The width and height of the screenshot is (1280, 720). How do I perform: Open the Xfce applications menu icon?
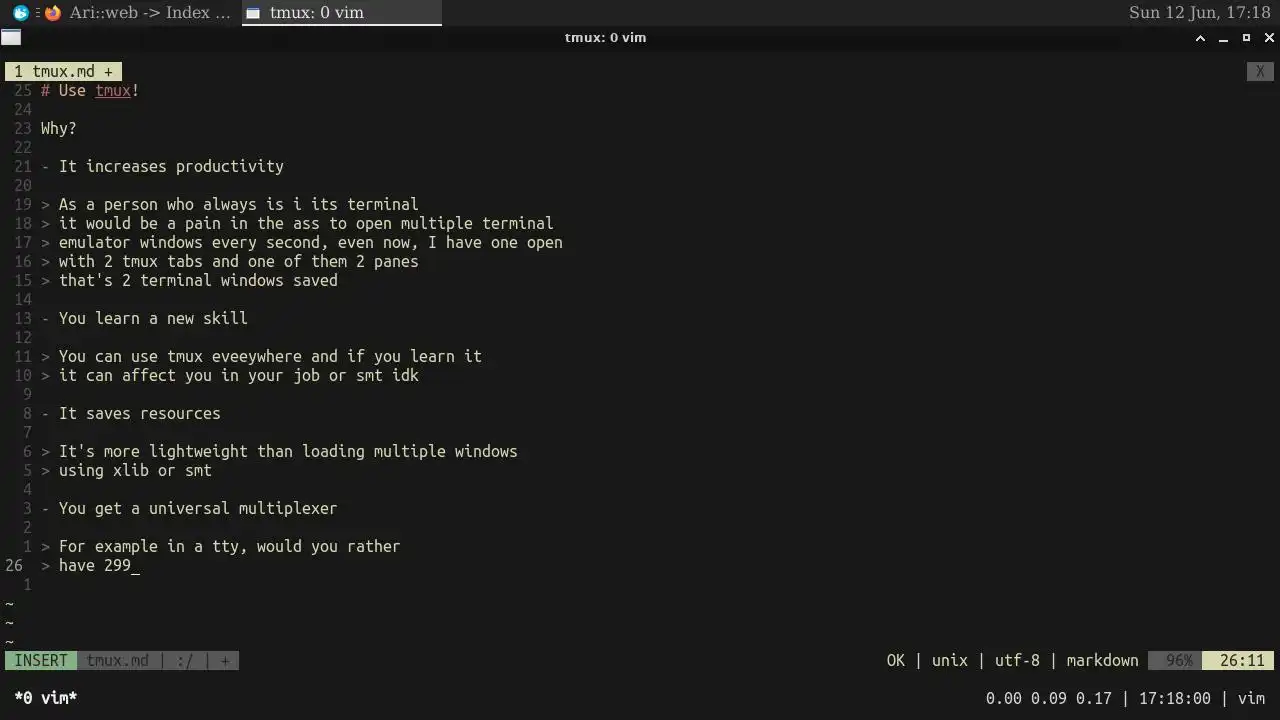20,13
